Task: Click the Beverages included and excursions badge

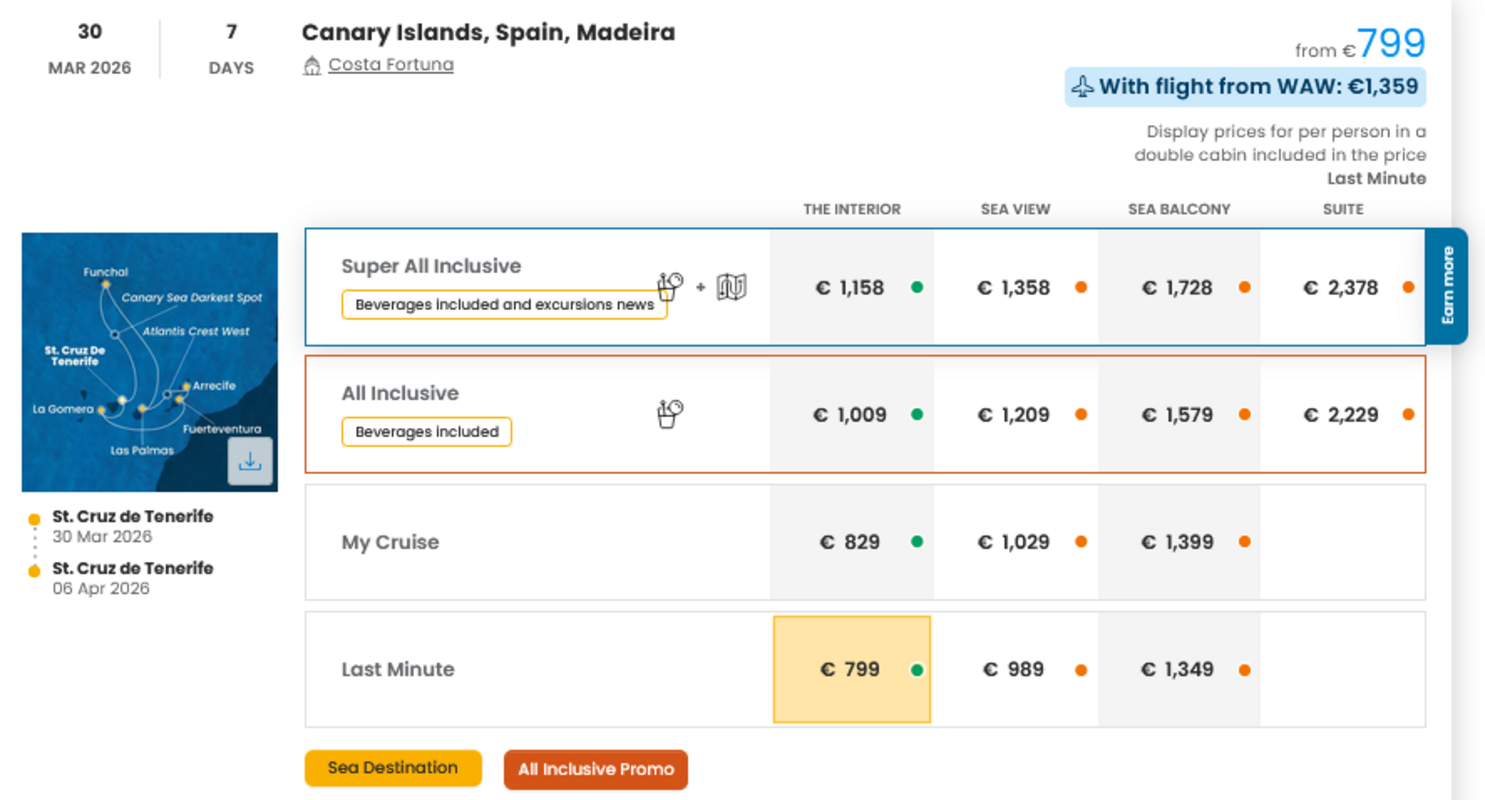Action: click(x=504, y=305)
